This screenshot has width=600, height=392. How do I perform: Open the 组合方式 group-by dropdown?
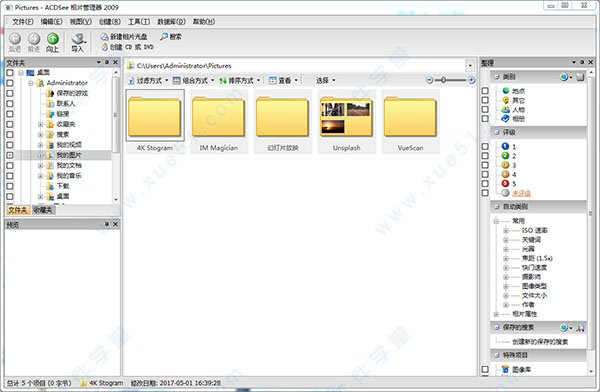click(x=194, y=80)
